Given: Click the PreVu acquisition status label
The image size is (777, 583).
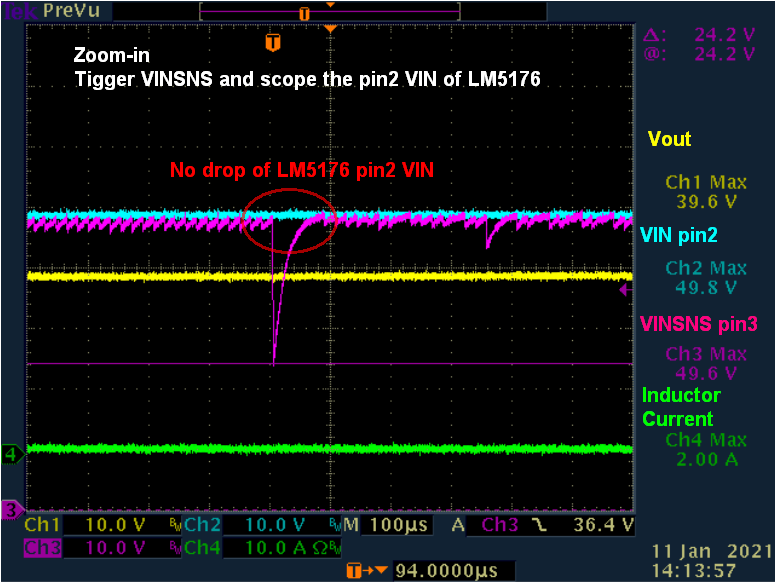Looking at the screenshot, I should click(72, 10).
